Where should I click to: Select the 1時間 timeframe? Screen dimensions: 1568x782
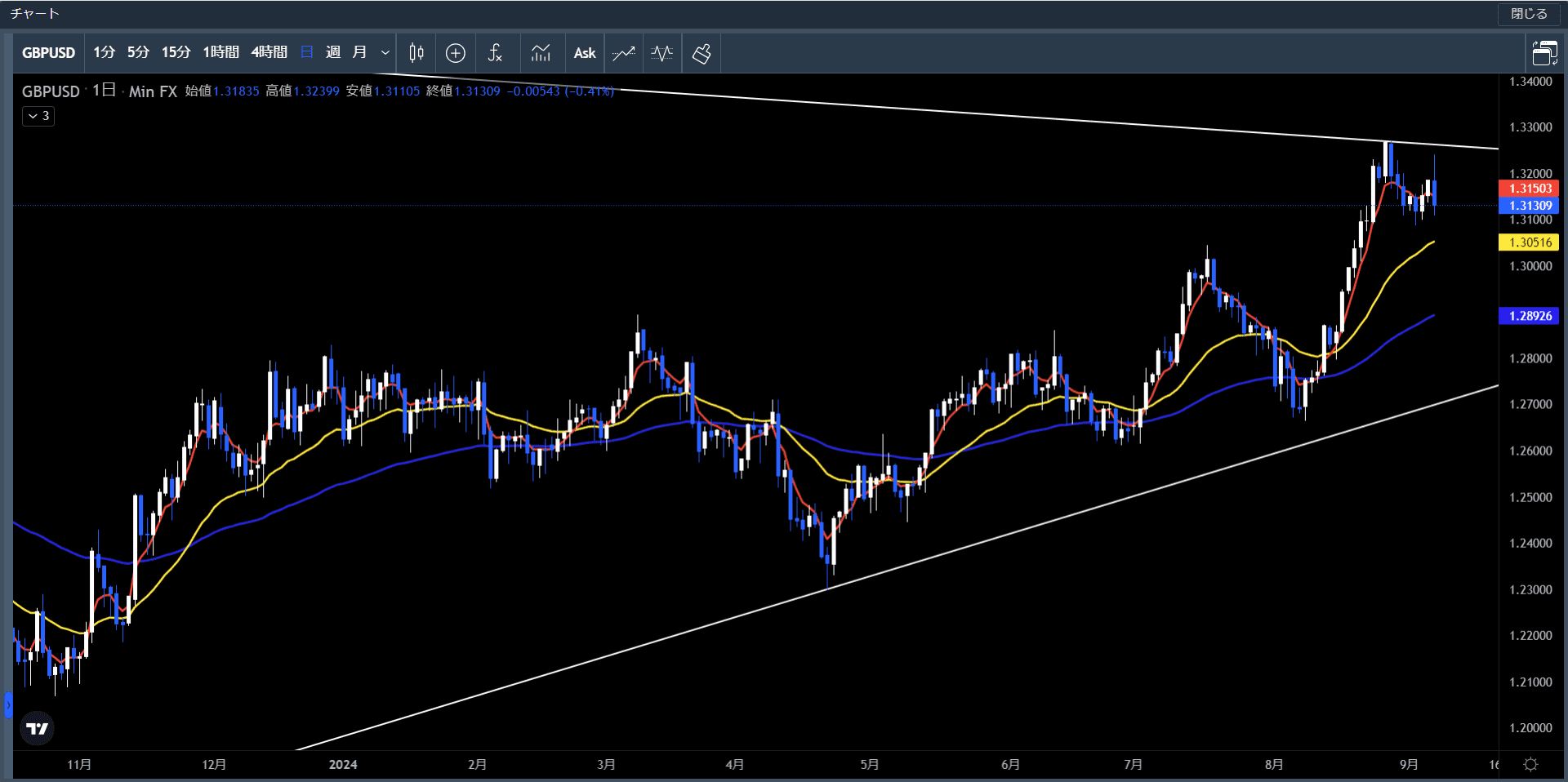220,53
